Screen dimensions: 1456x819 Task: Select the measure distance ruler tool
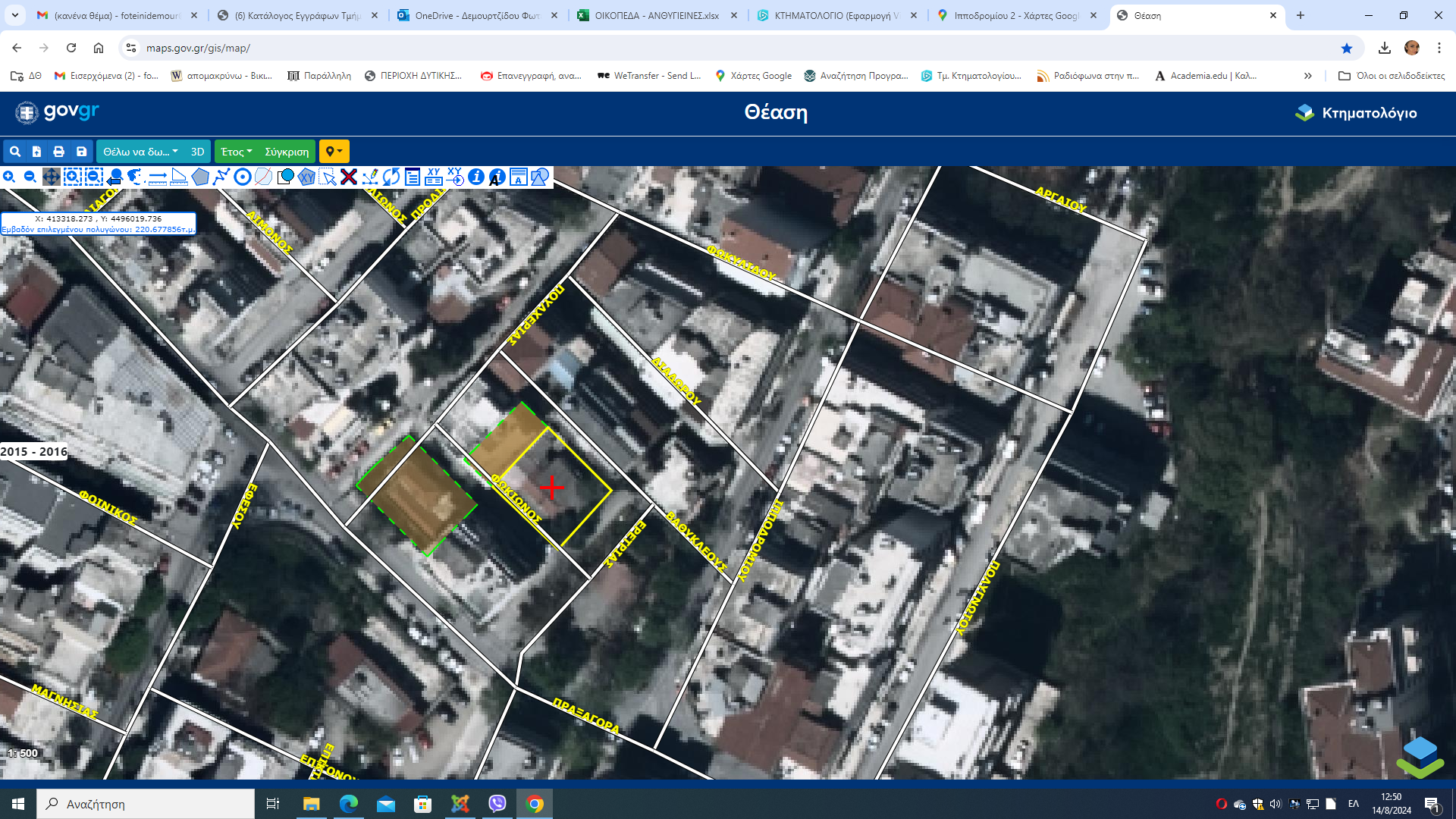pos(158,177)
